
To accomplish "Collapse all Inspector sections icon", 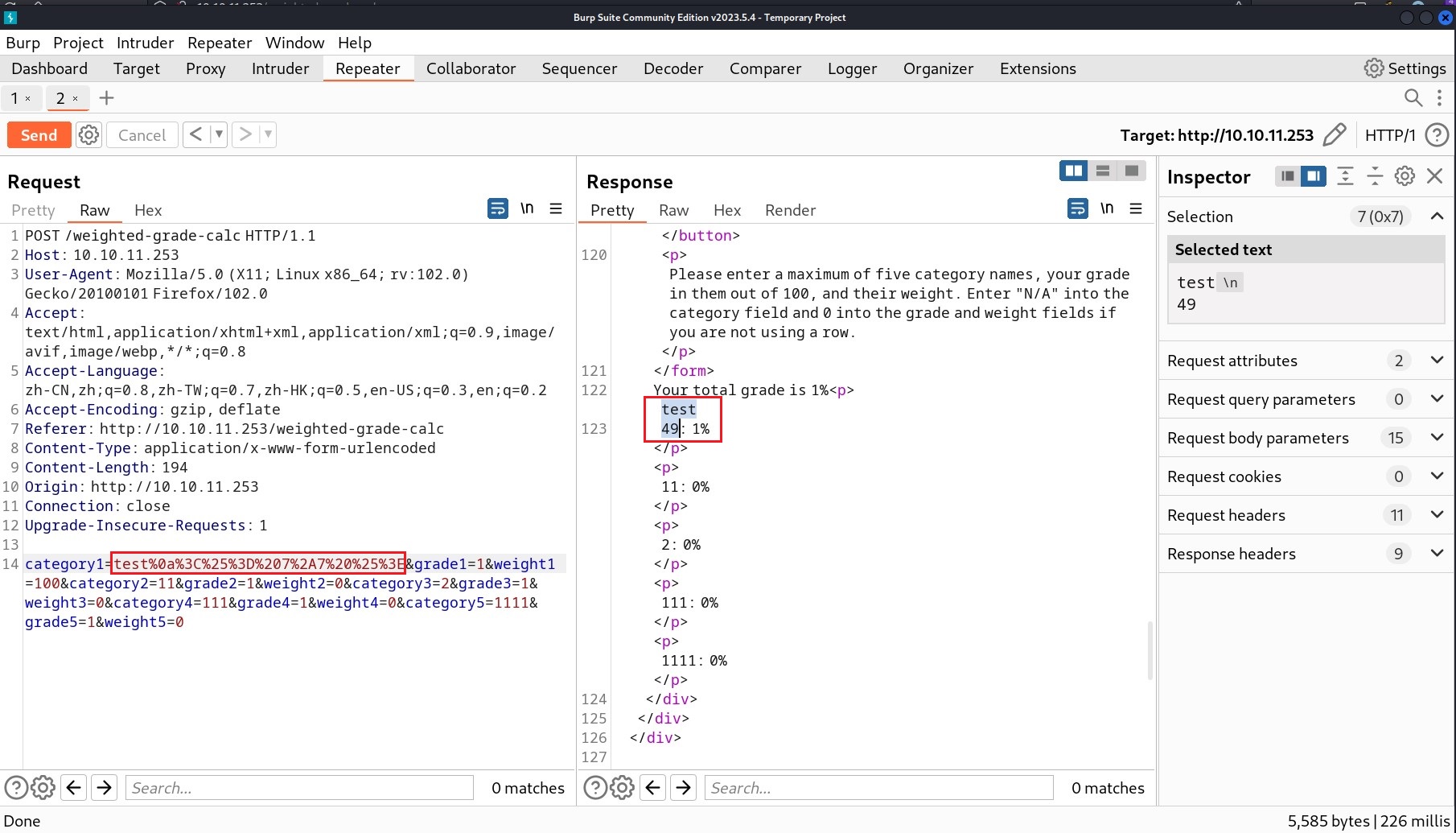I will coord(1375,176).
